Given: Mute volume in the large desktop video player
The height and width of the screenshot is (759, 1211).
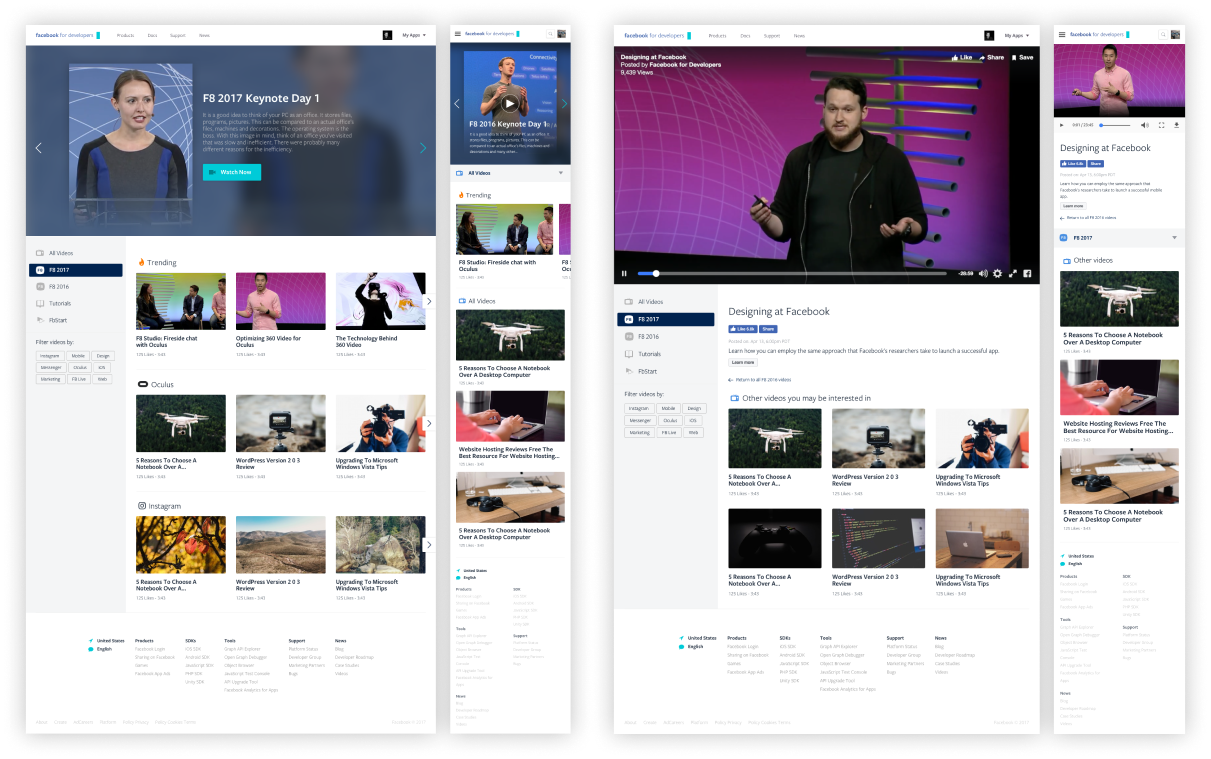Looking at the screenshot, I should [x=983, y=273].
